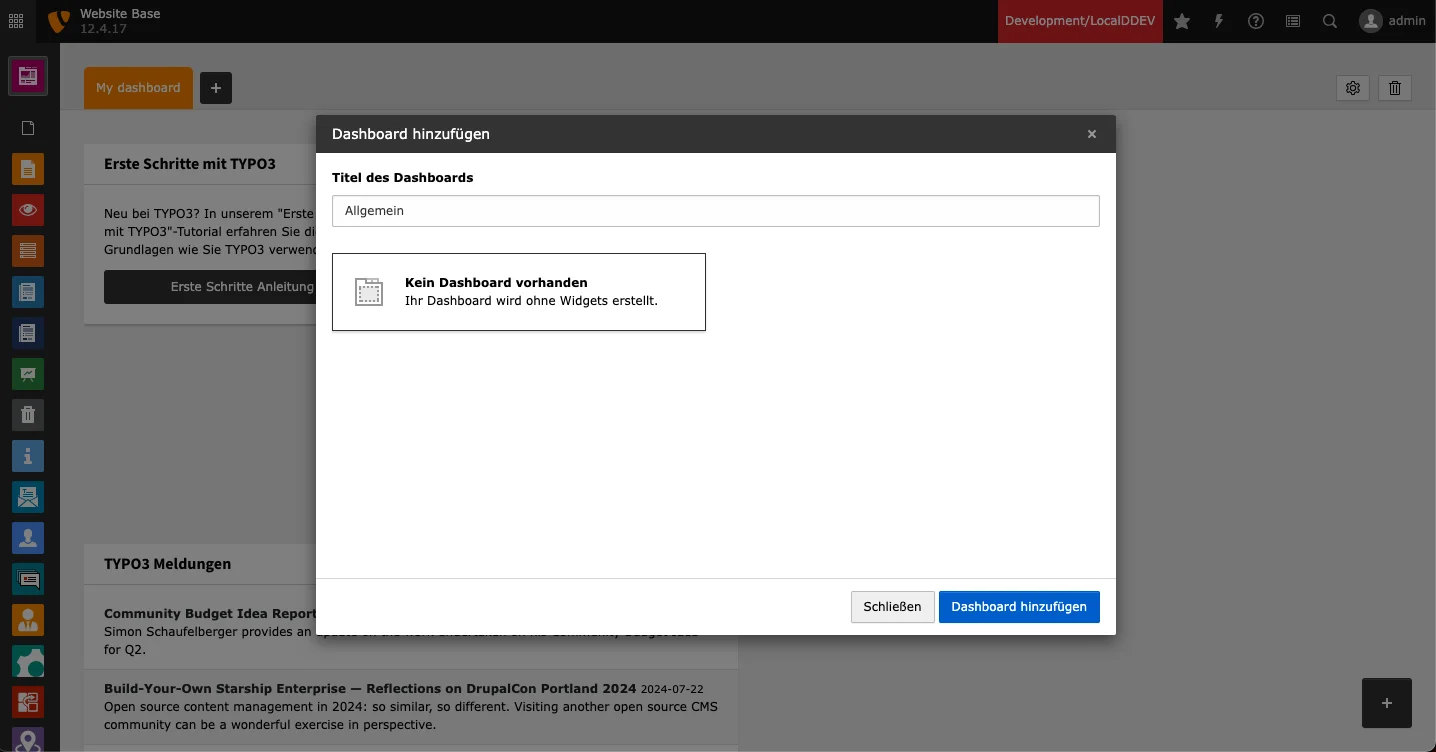Click the dashboard title field containing 'Allgemein'
Screen dimensions: 1436x752
coord(715,211)
